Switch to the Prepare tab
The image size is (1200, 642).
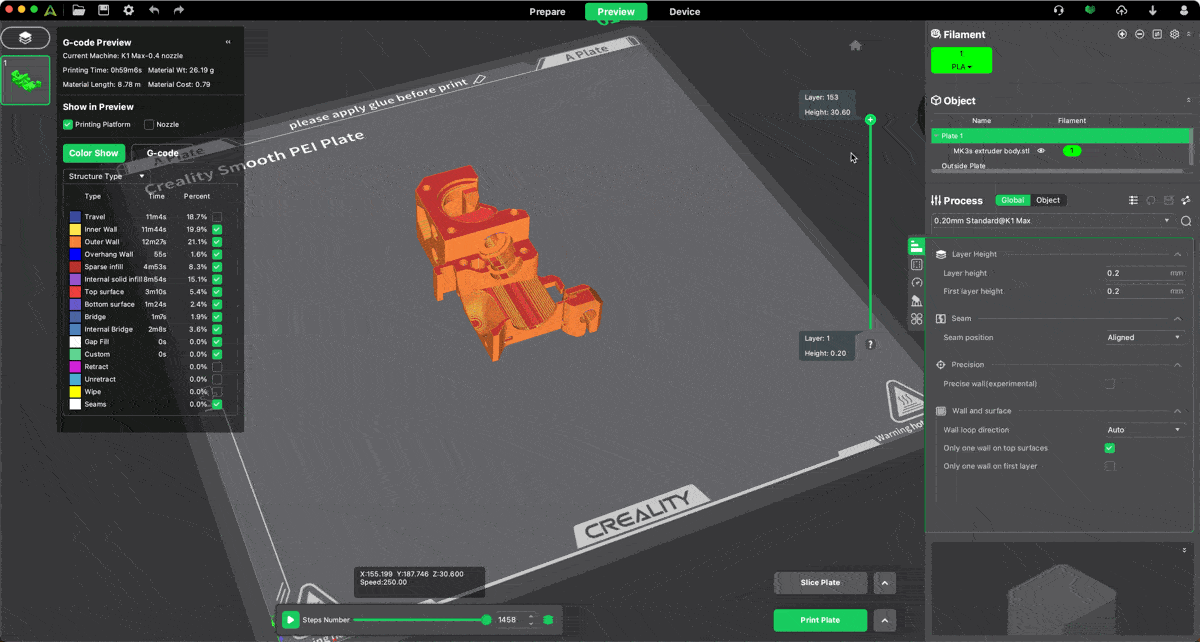pos(547,12)
